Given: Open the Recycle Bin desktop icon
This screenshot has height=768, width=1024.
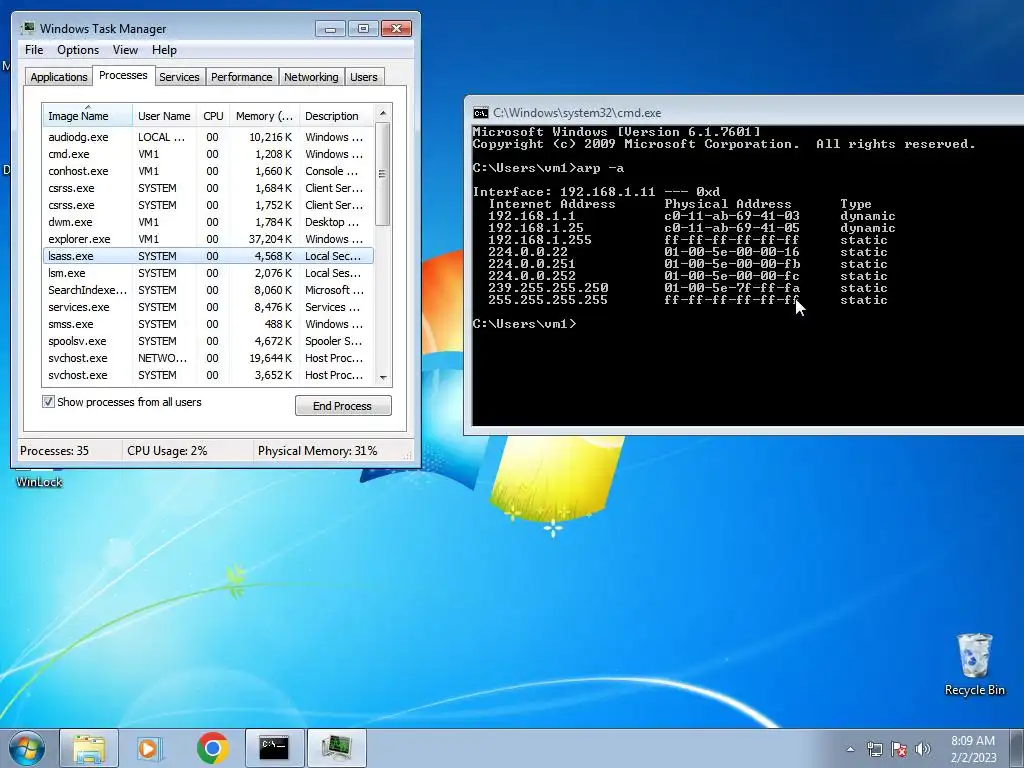Looking at the screenshot, I should 974,665.
